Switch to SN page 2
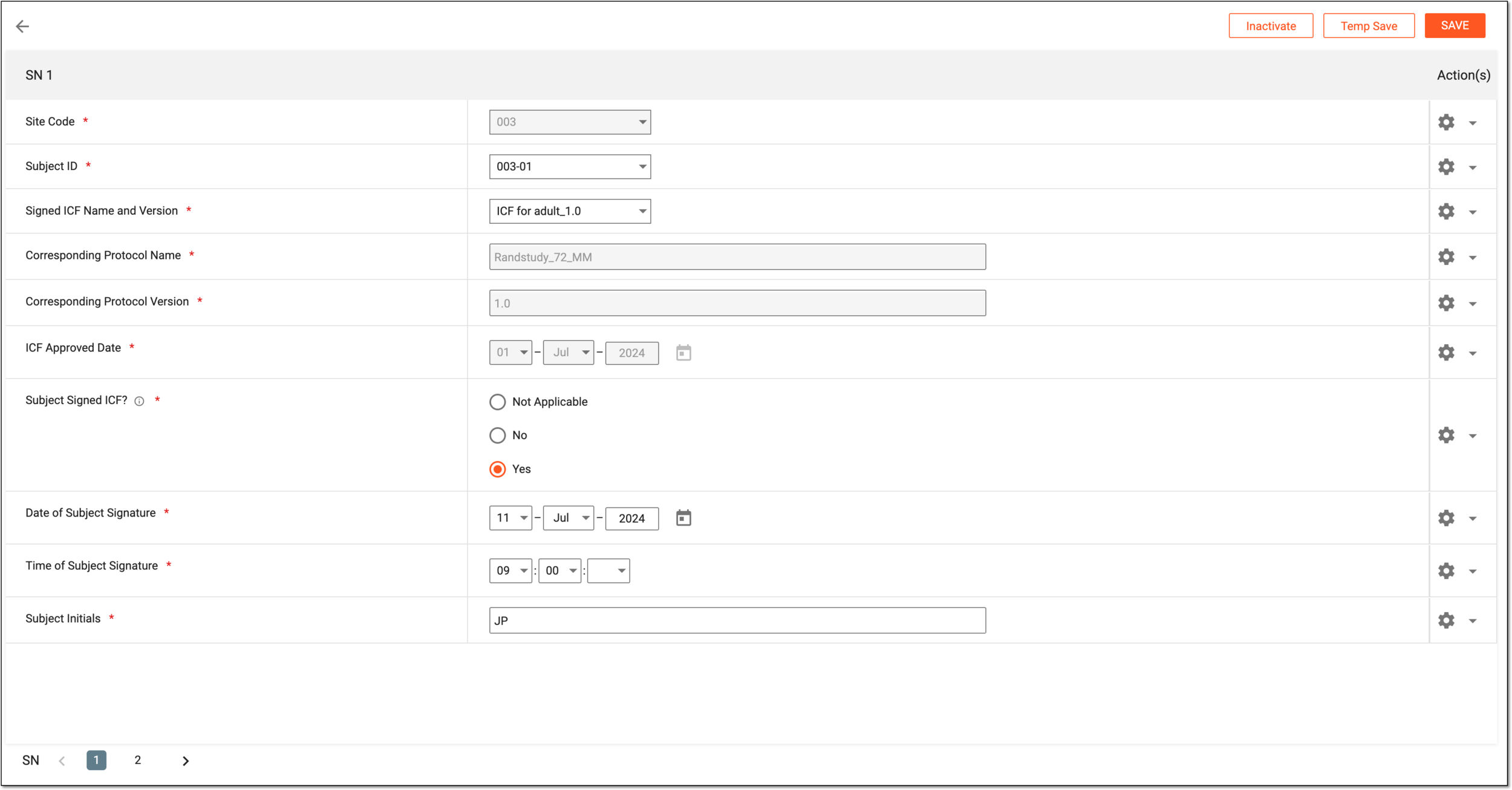1512x790 pixels. click(x=138, y=760)
